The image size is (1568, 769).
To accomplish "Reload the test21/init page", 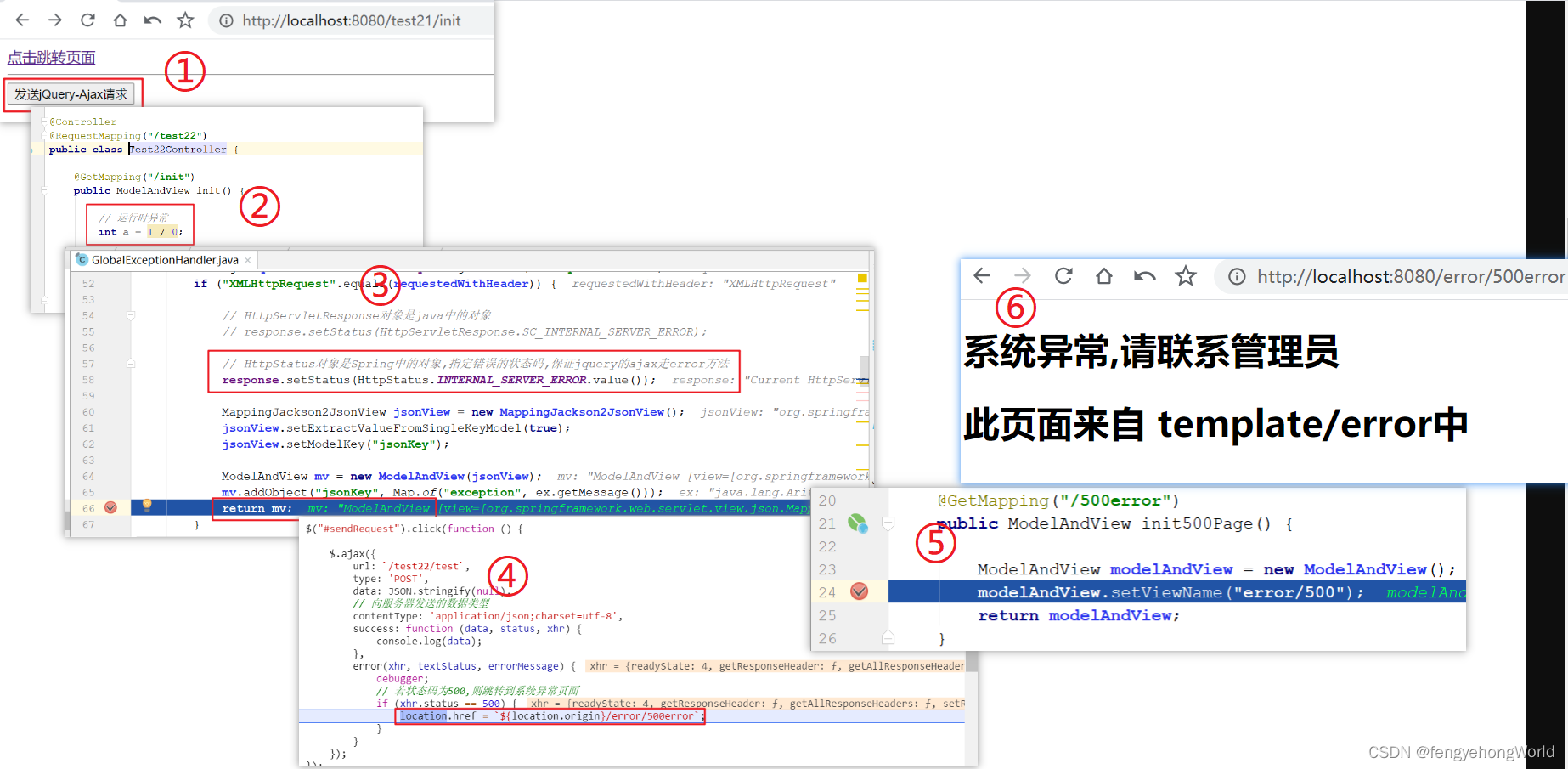I will tap(87, 20).
